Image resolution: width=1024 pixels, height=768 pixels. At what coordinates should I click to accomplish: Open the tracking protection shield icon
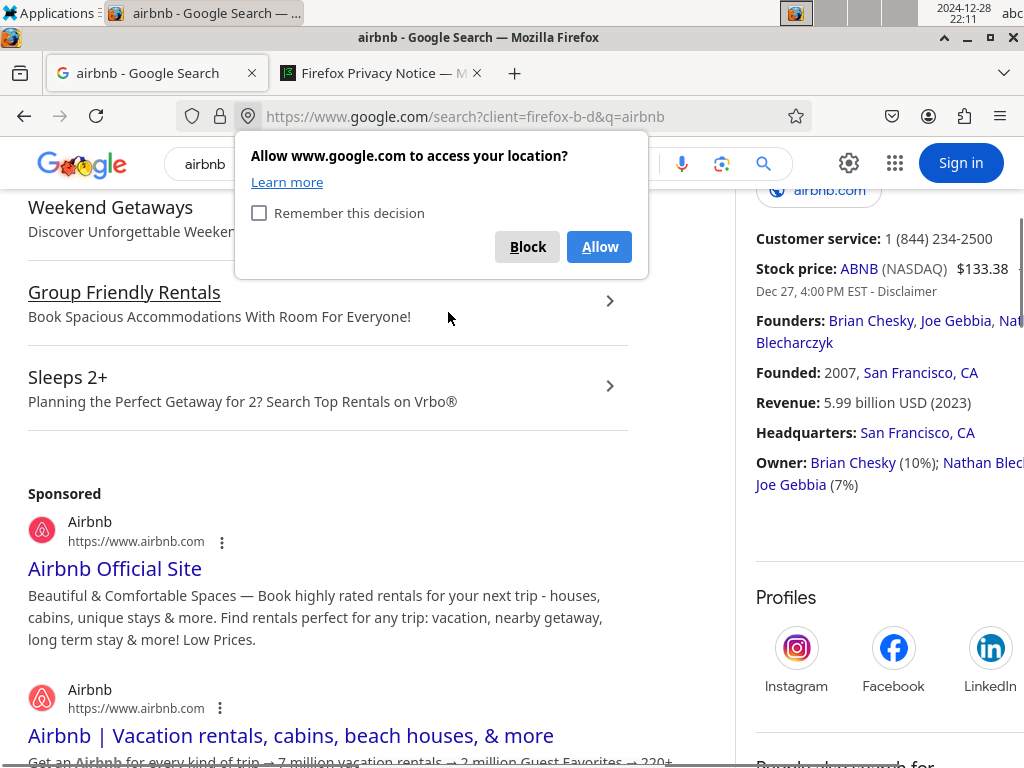click(191, 116)
